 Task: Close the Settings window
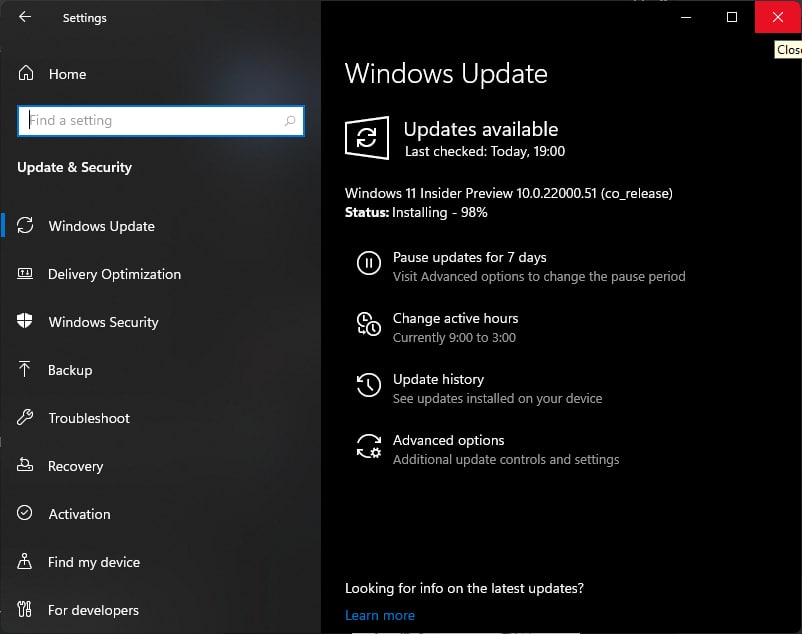pos(778,17)
